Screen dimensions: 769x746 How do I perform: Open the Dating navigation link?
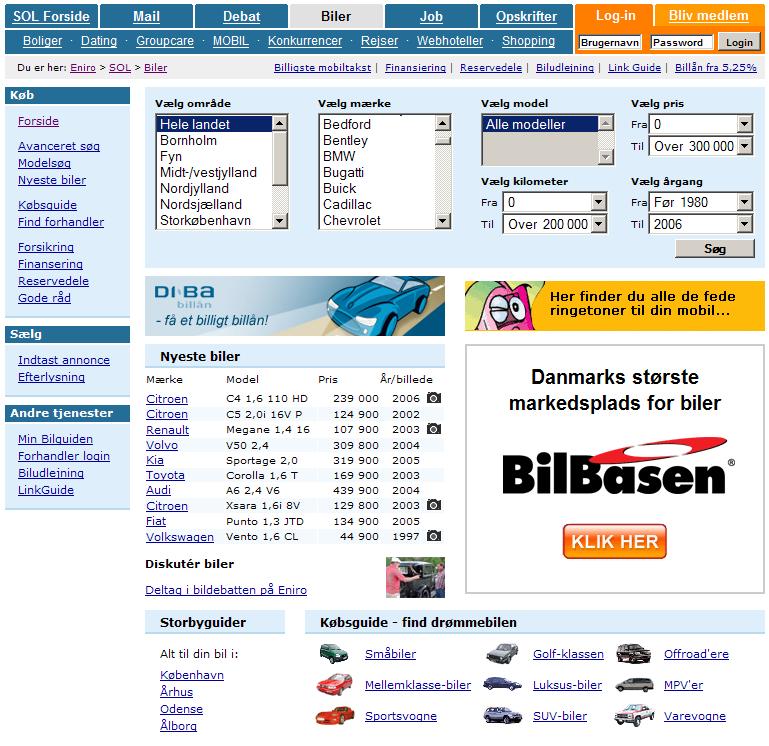99,41
